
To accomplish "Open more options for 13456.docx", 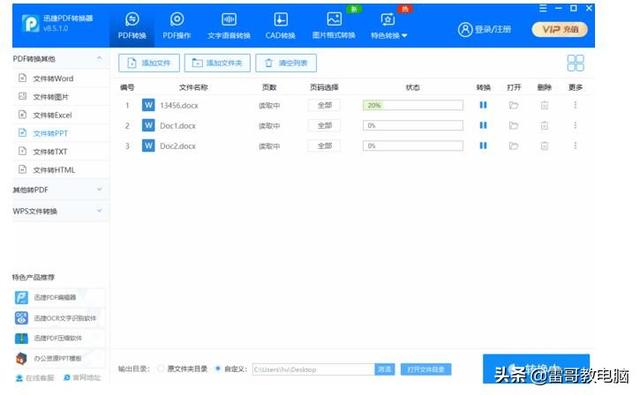I will 575,105.
